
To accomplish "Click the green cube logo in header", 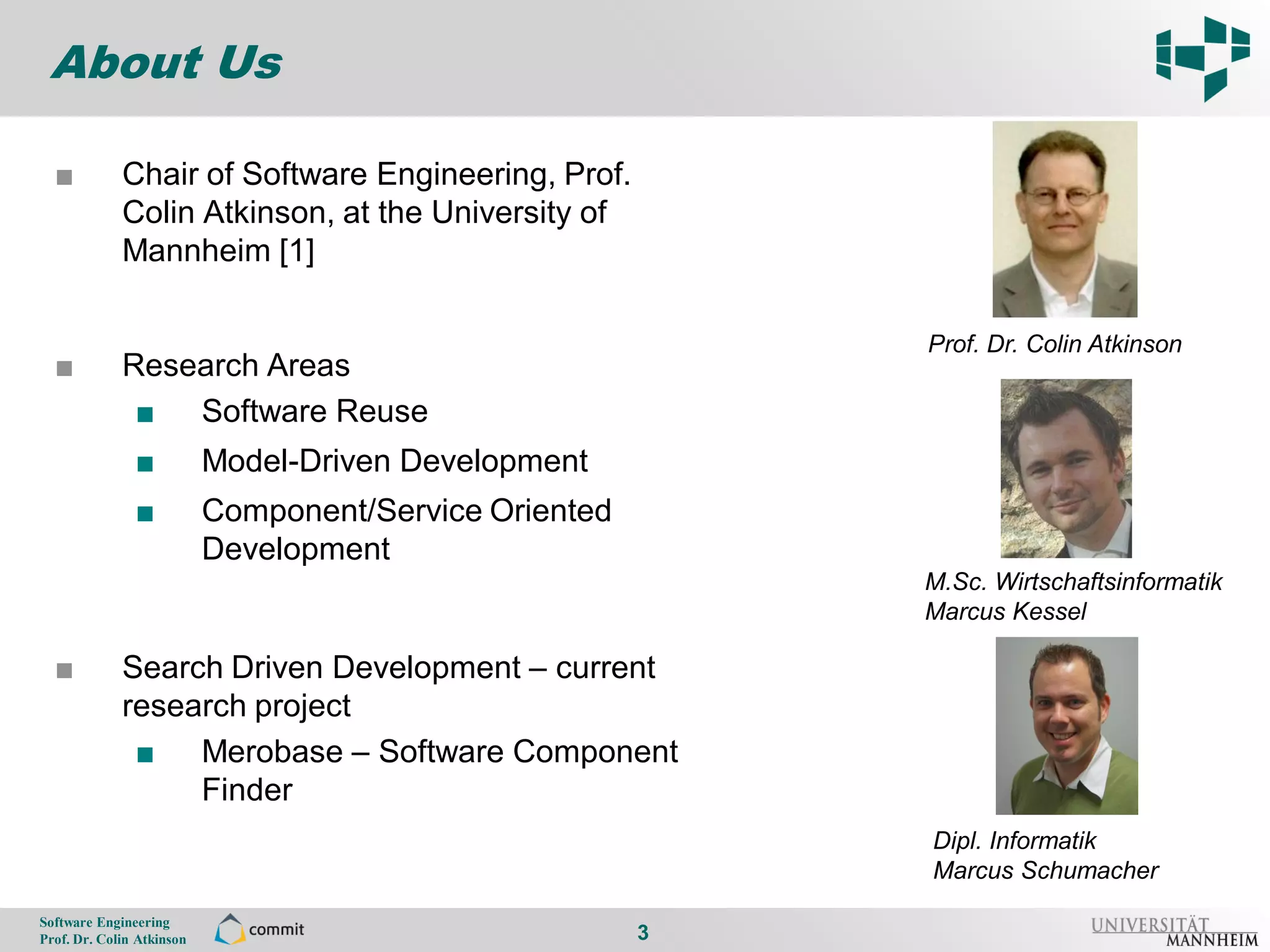I will (1203, 59).
